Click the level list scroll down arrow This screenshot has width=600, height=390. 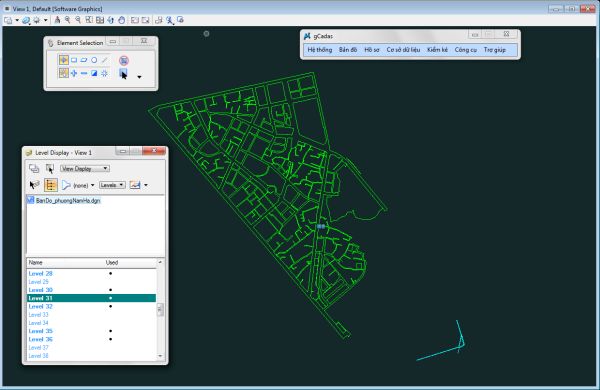tap(160, 356)
